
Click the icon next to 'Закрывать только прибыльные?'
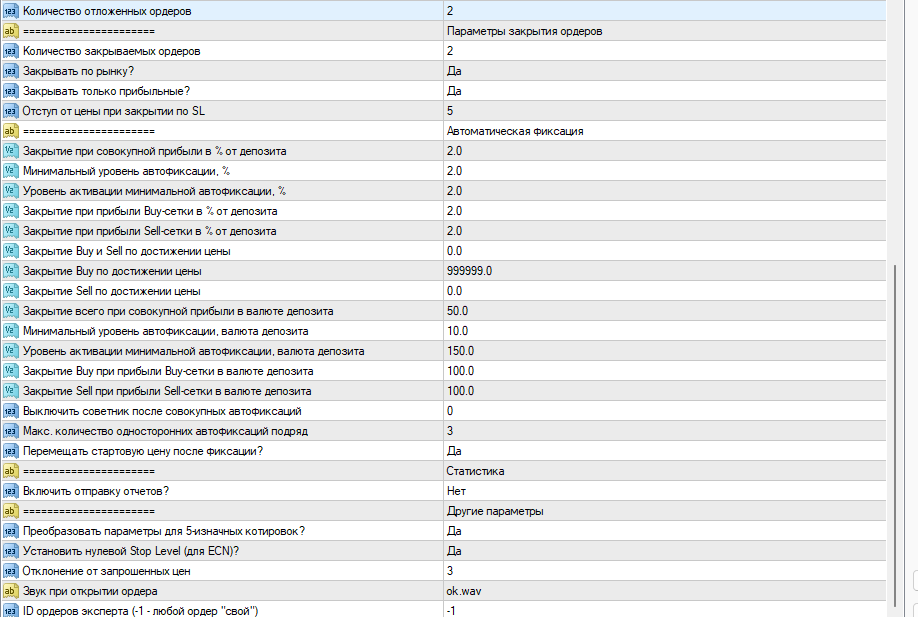tap(11, 91)
